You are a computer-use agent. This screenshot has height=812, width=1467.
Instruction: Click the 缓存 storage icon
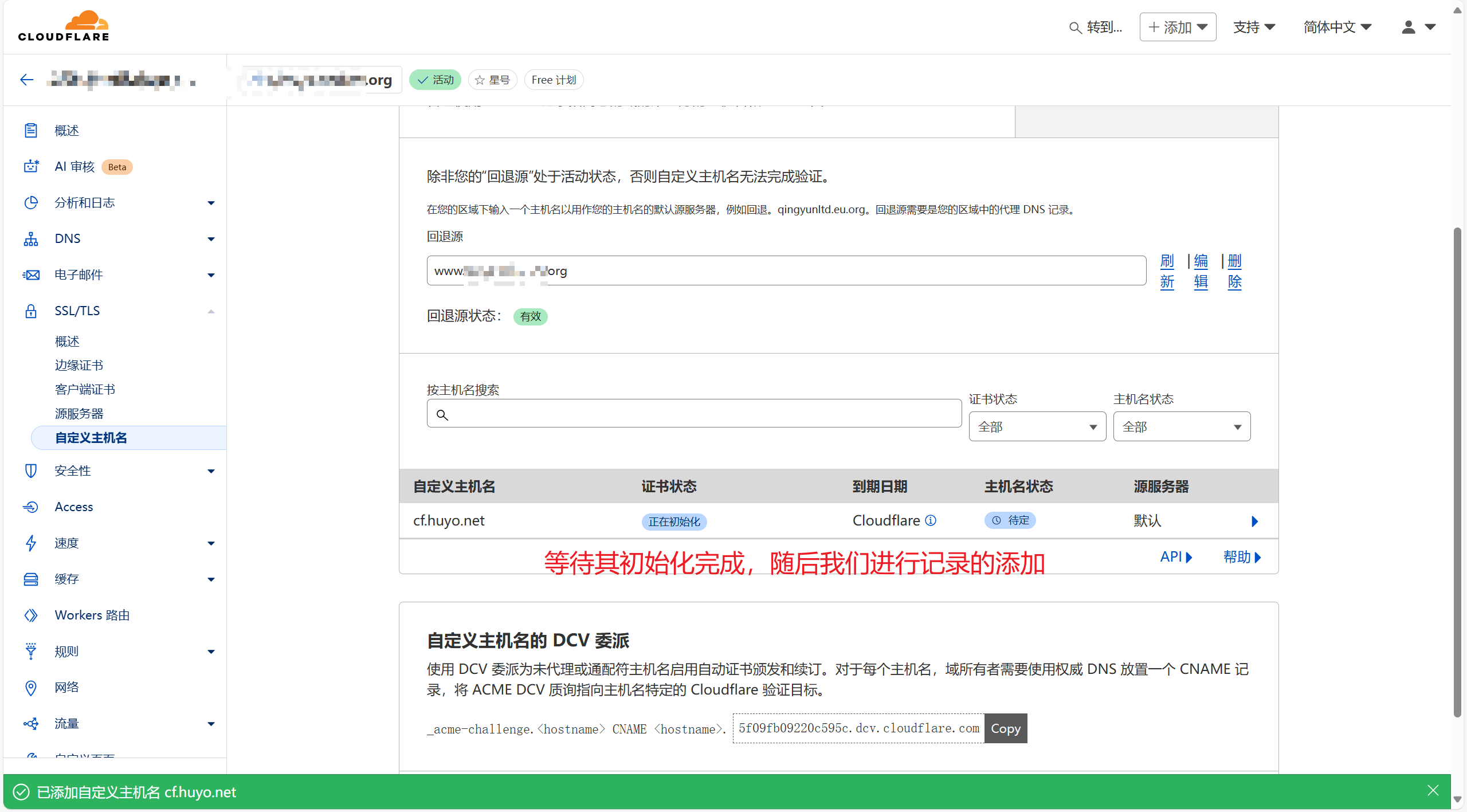[31, 579]
